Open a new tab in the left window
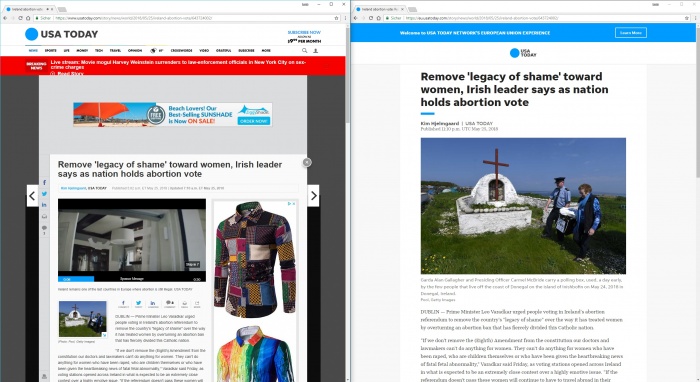 pyautogui.click(x=62, y=9)
